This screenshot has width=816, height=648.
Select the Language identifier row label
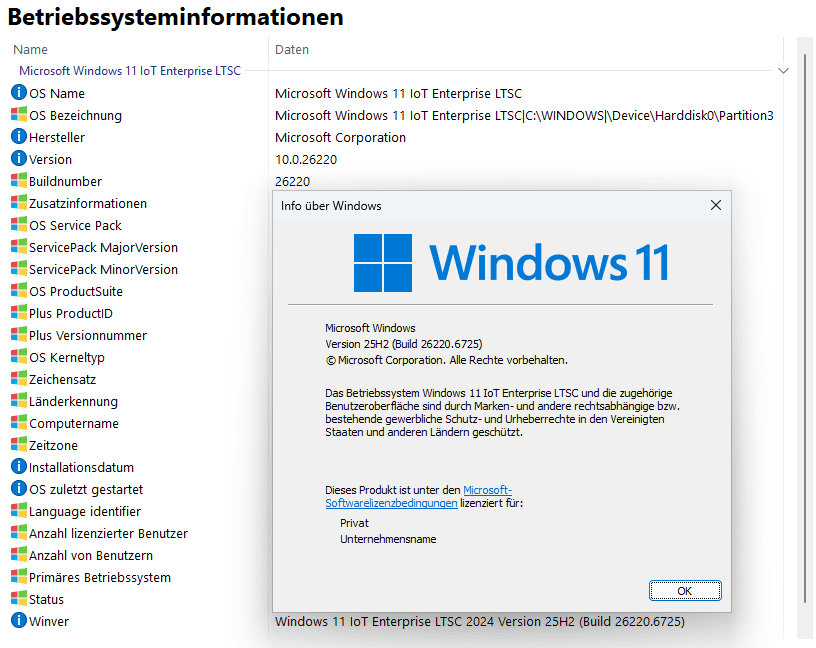[x=85, y=512]
